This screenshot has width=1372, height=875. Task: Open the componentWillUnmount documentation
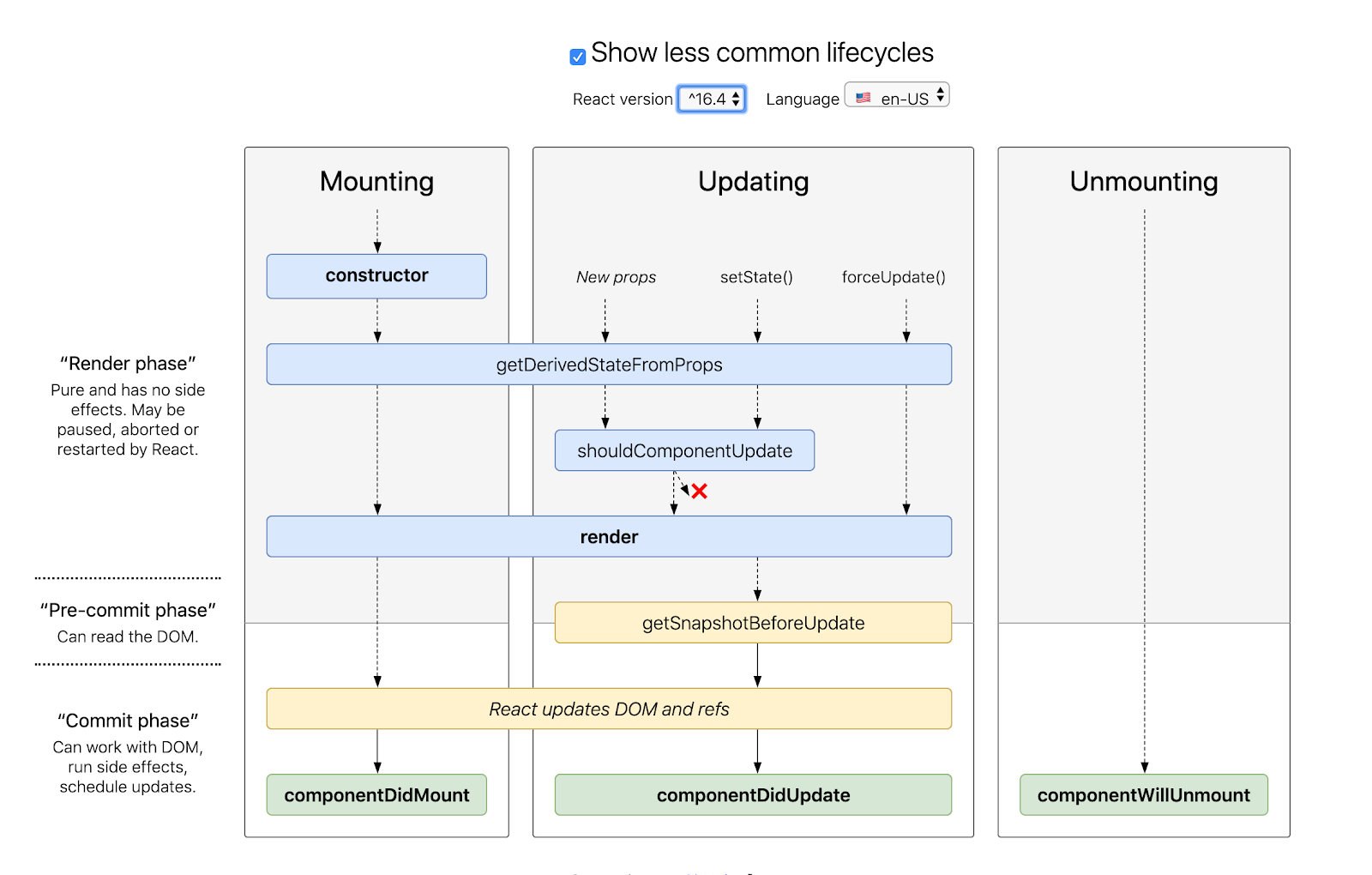point(1143,794)
